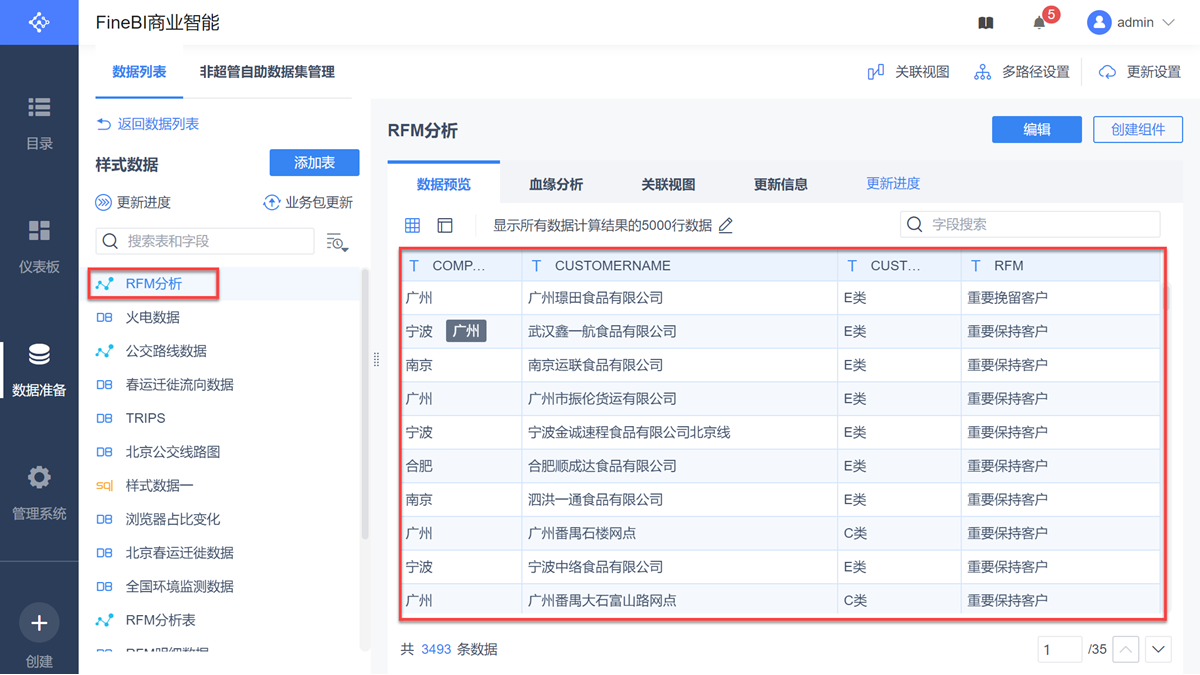
Task: Go to next page with down arrow
Action: [1158, 649]
